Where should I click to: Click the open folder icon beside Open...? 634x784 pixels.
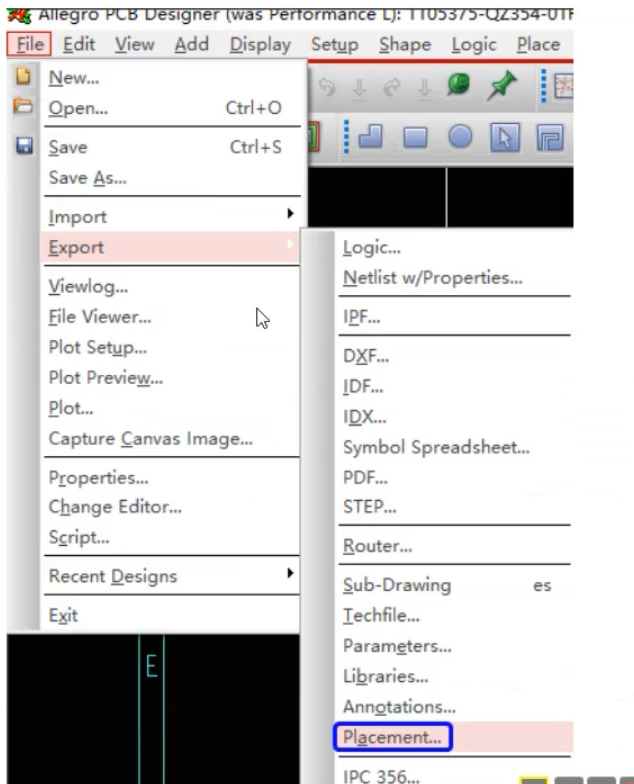click(x=23, y=106)
